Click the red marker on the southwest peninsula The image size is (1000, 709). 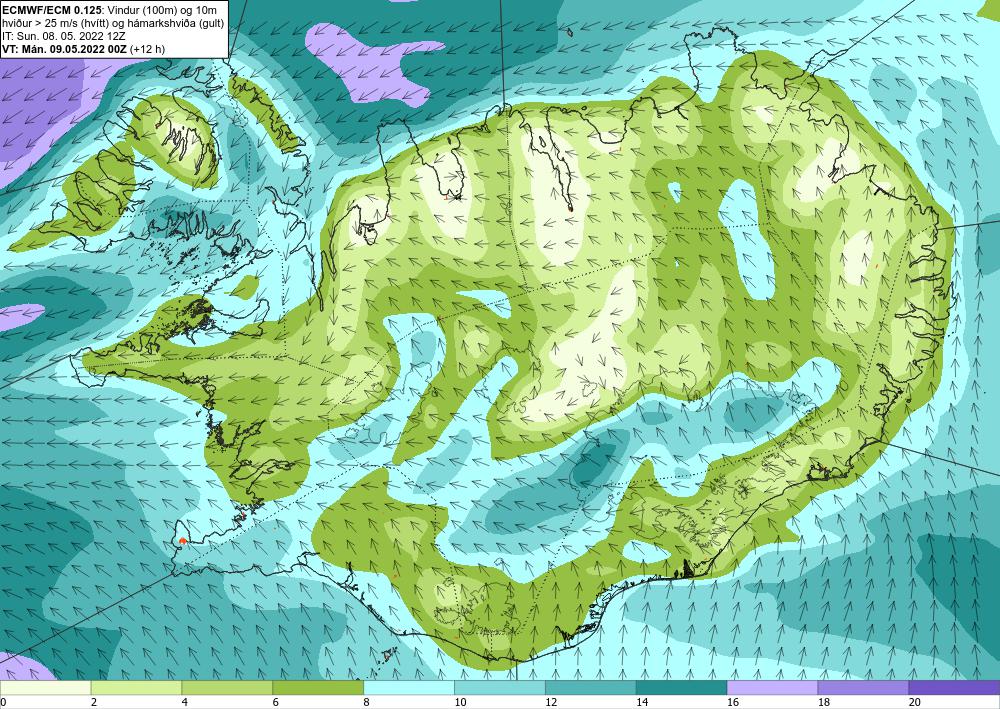click(182, 541)
